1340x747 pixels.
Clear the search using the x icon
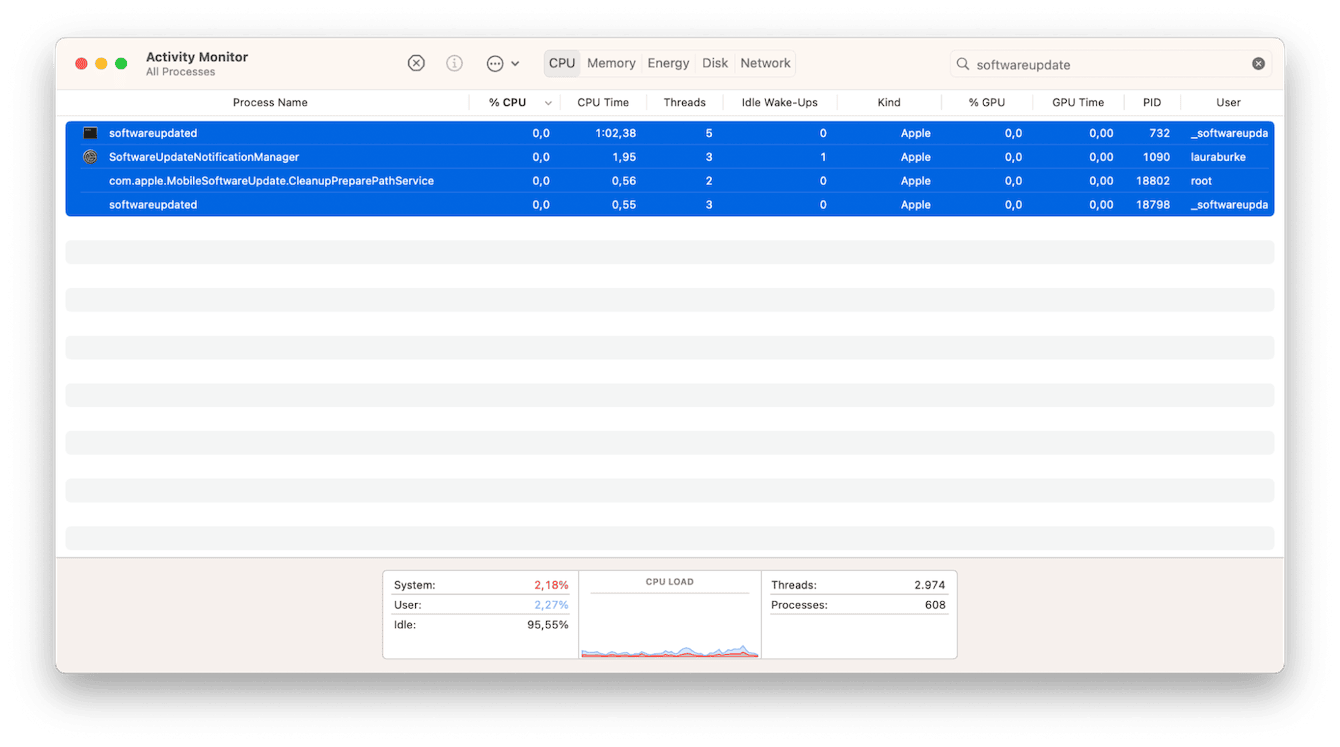pos(1258,63)
